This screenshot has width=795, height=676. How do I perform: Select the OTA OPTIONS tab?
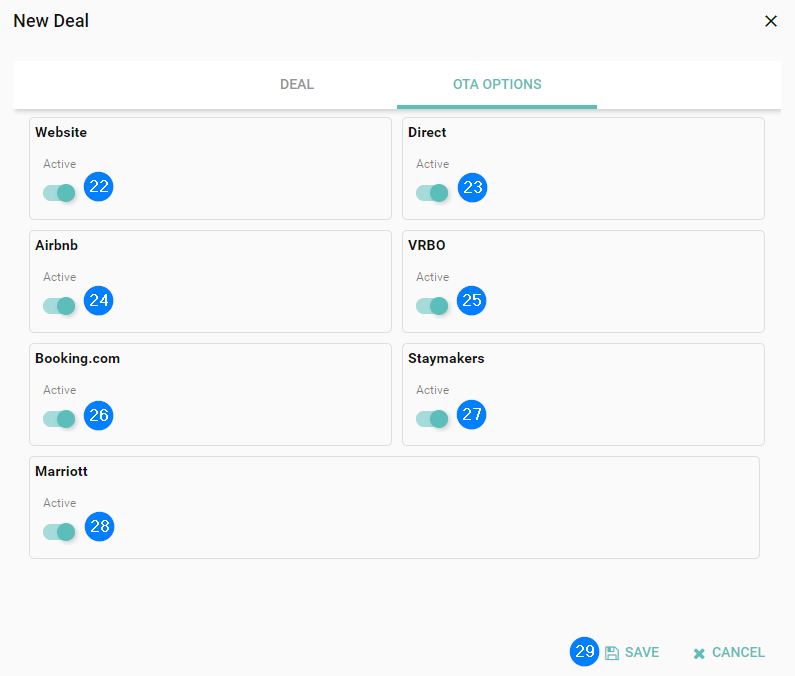pyautogui.click(x=497, y=85)
